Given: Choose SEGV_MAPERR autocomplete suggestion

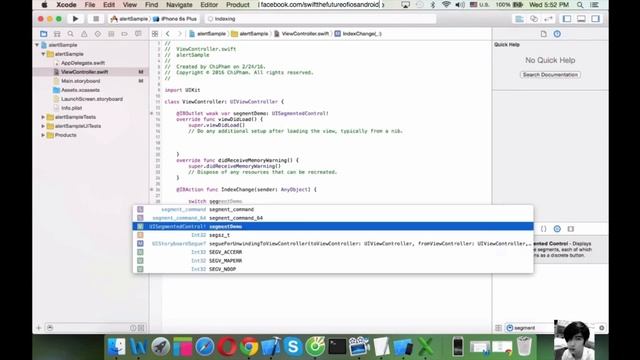Looking at the screenshot, I should pos(333,260).
